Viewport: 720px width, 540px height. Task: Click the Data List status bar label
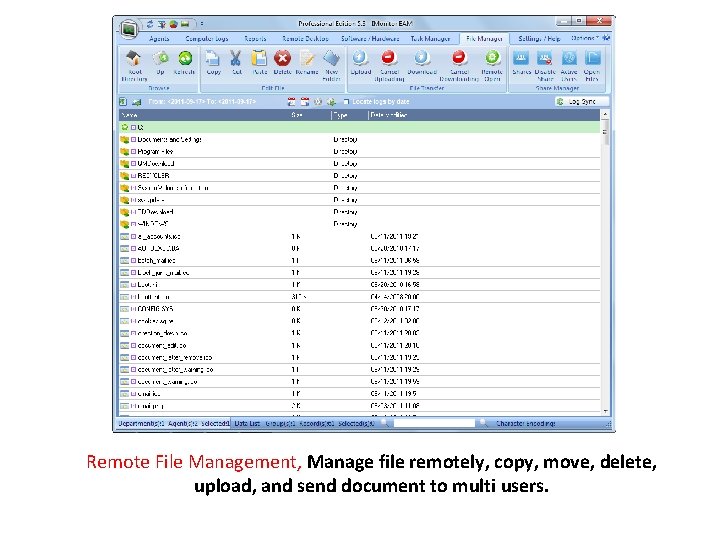pos(247,423)
